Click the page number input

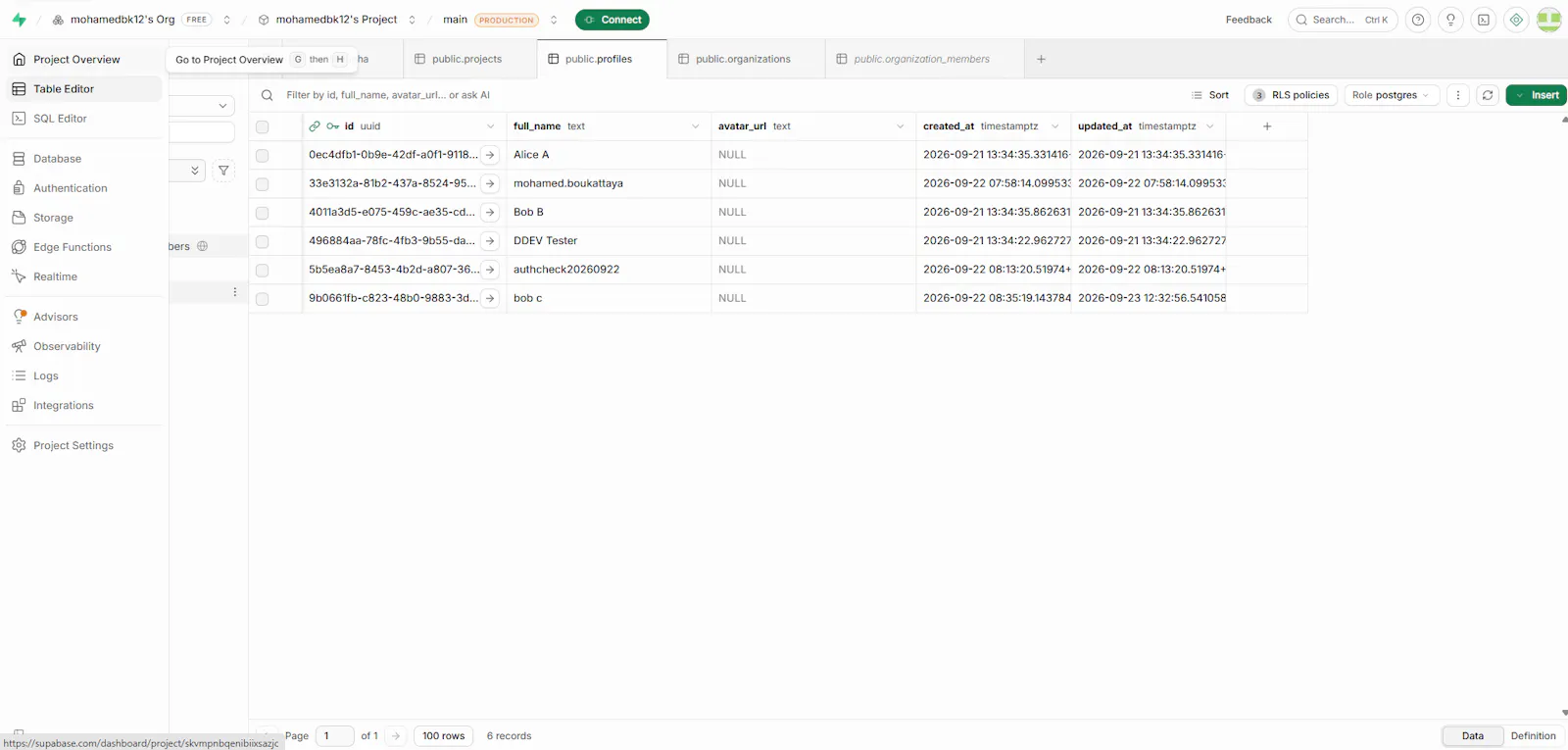click(334, 735)
